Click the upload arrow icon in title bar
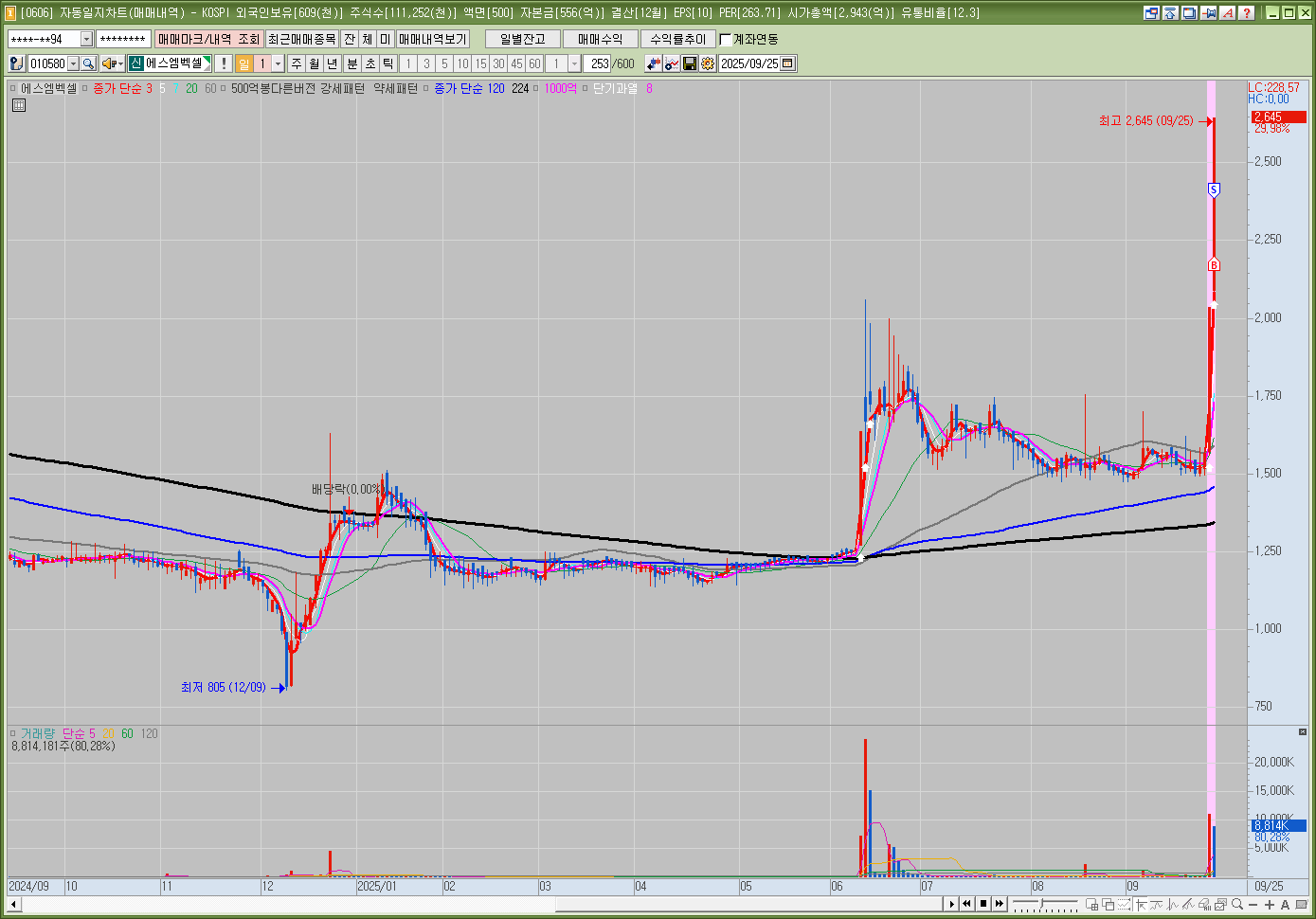This screenshot has width=1316, height=919. click(x=1171, y=12)
